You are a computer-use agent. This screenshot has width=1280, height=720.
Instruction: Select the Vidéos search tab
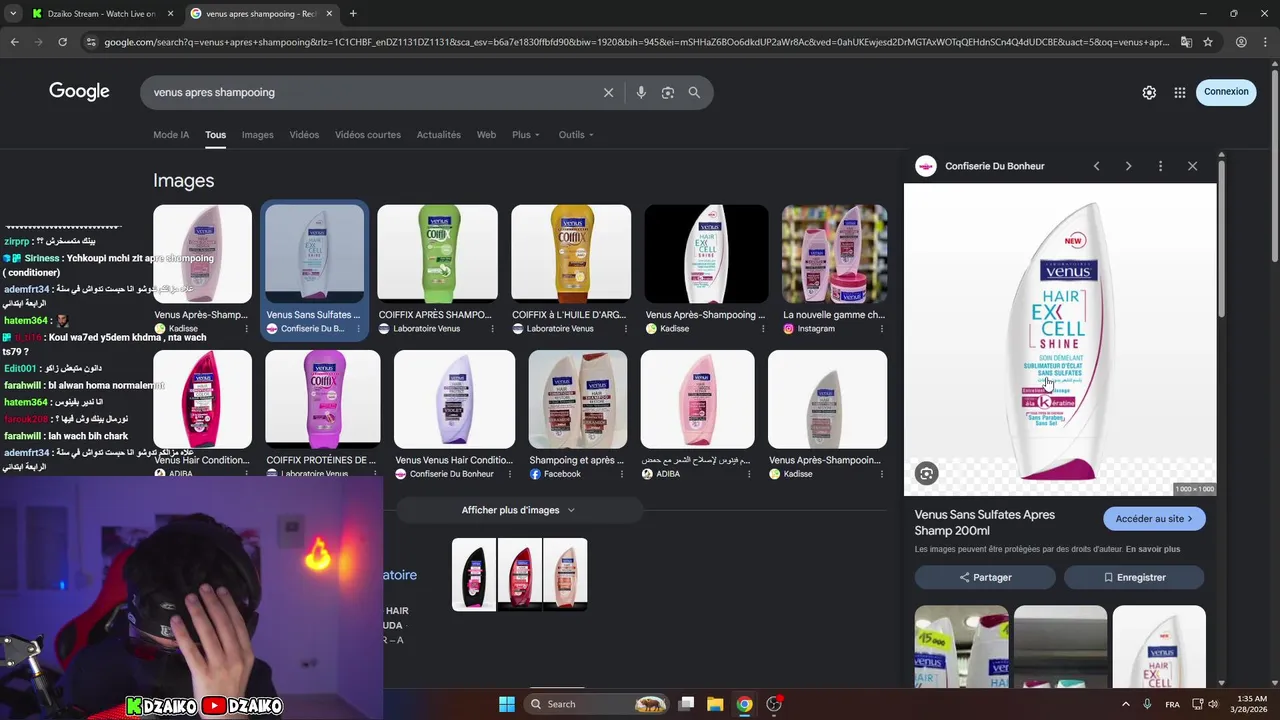tap(304, 135)
